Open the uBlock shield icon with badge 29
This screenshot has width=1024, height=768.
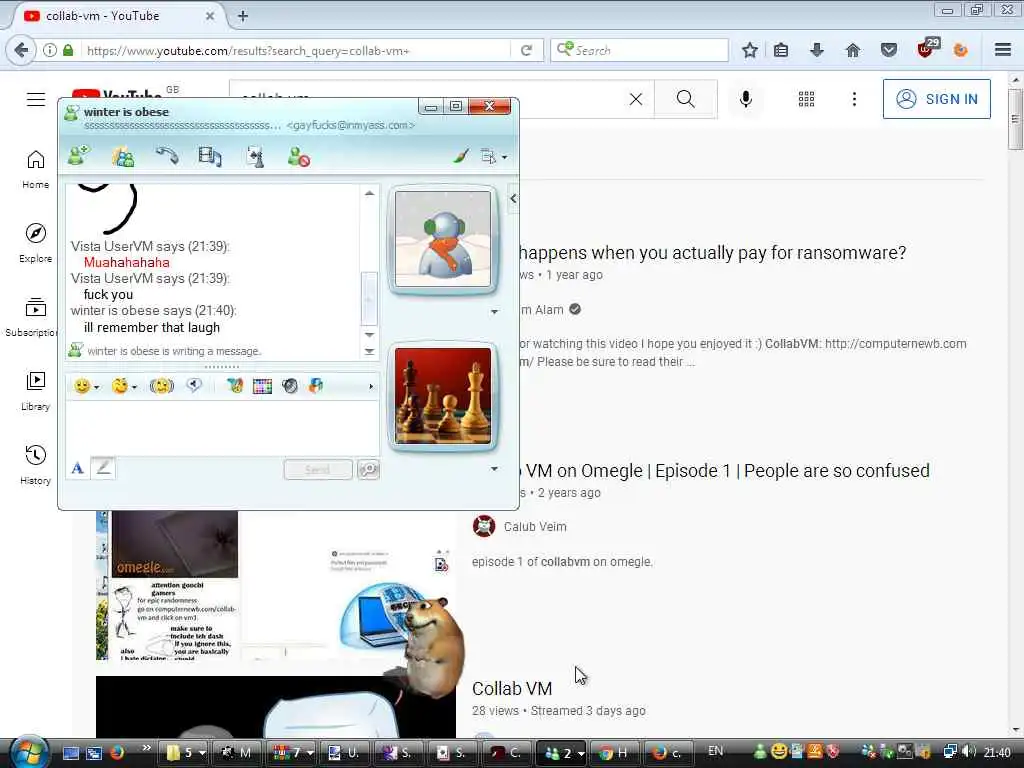point(927,49)
